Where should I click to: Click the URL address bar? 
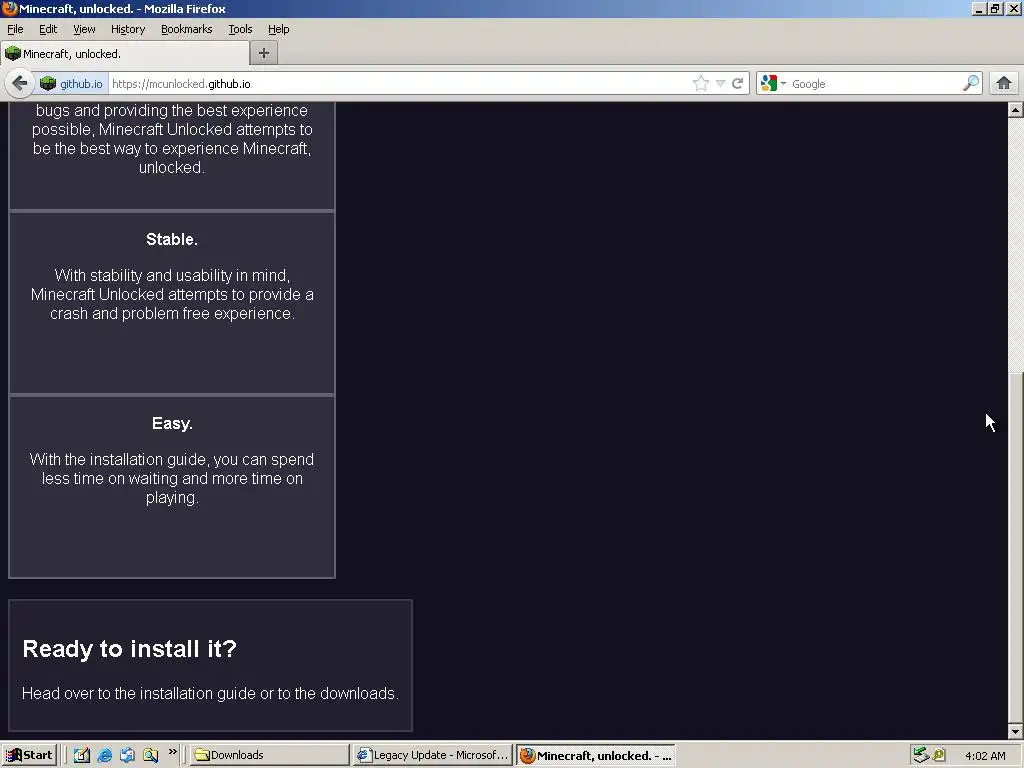(x=398, y=84)
